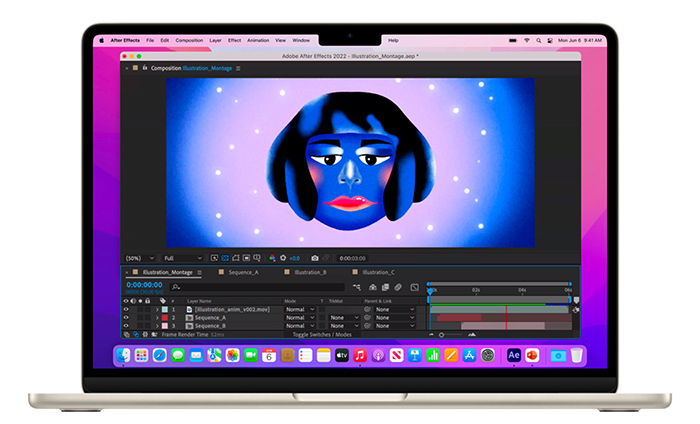700x424 pixels.
Task: Open blending mode dropdown for Illustration_anim_v002.mov
Action: click(300, 309)
